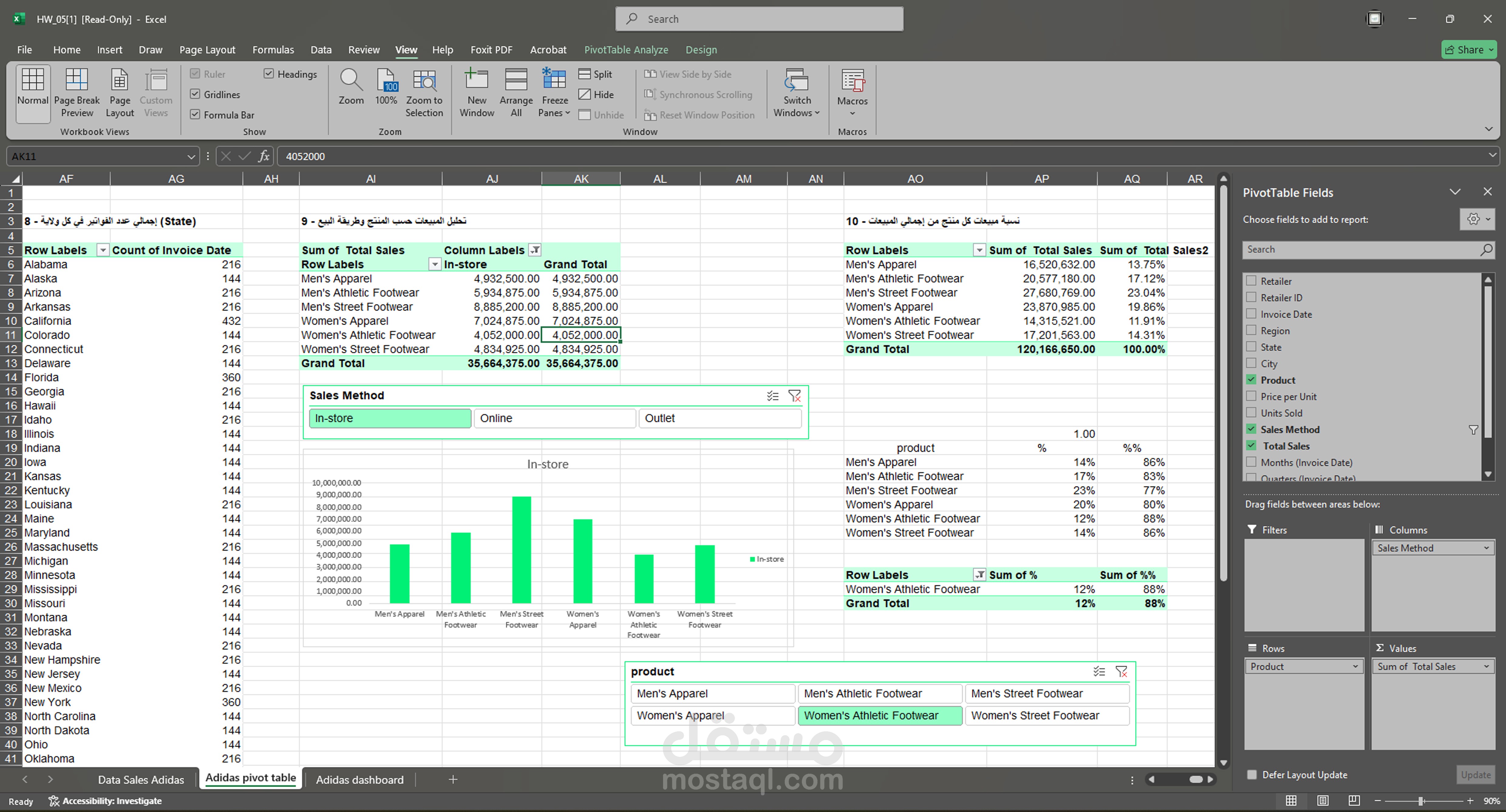Select Women's Street Footwear in product slicer
The width and height of the screenshot is (1506, 812).
click(x=1047, y=716)
